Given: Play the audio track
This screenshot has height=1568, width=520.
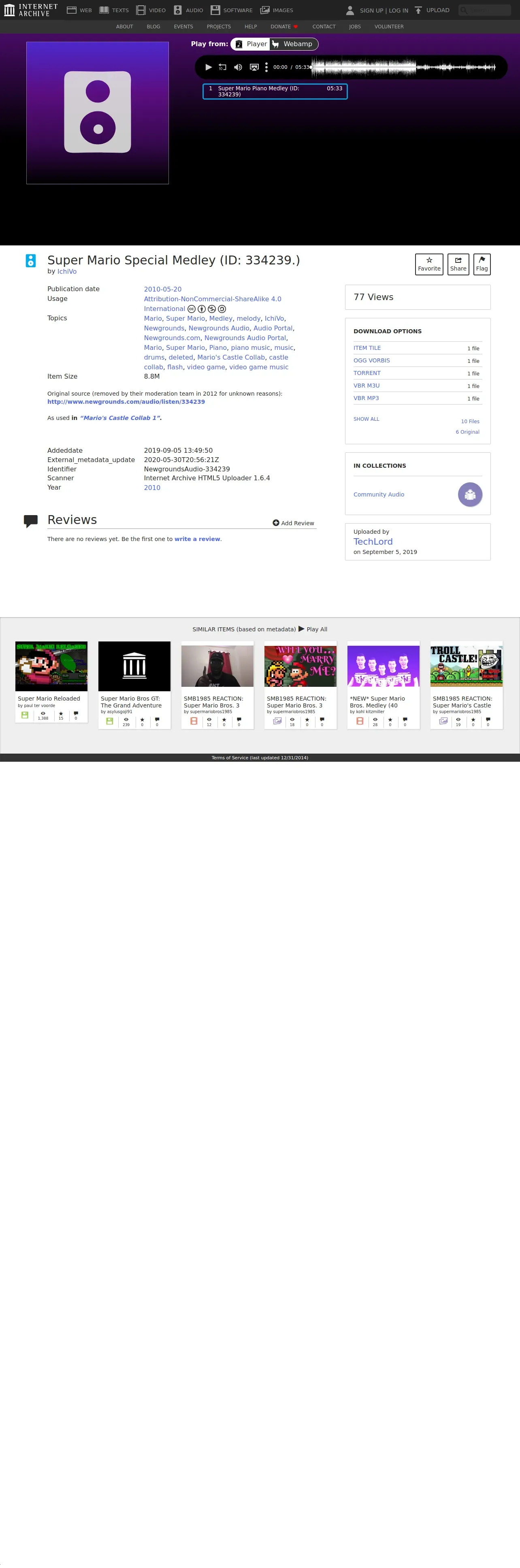Looking at the screenshot, I should point(208,67).
